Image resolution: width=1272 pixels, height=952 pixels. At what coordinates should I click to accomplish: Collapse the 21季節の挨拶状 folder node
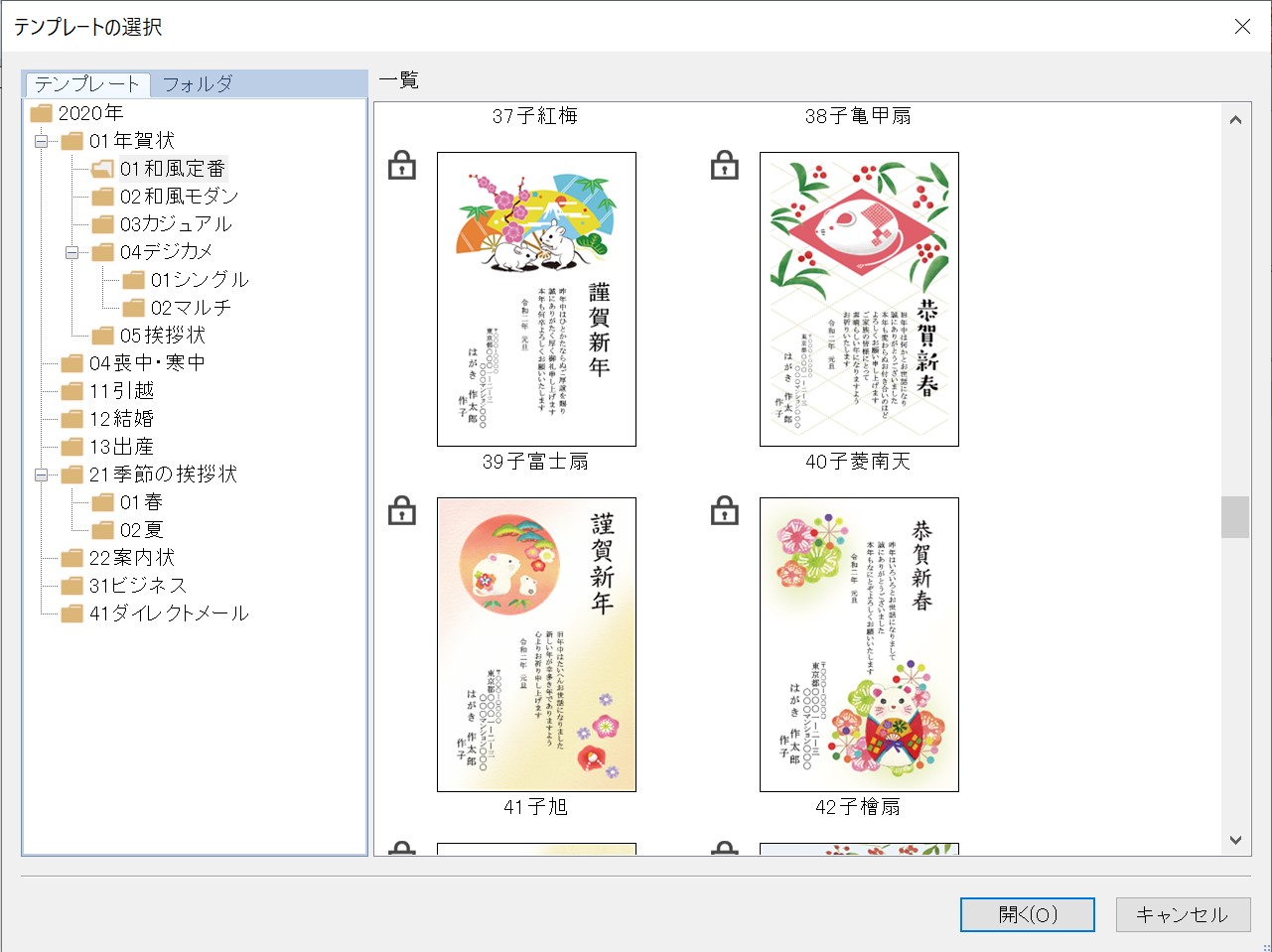pos(42,475)
